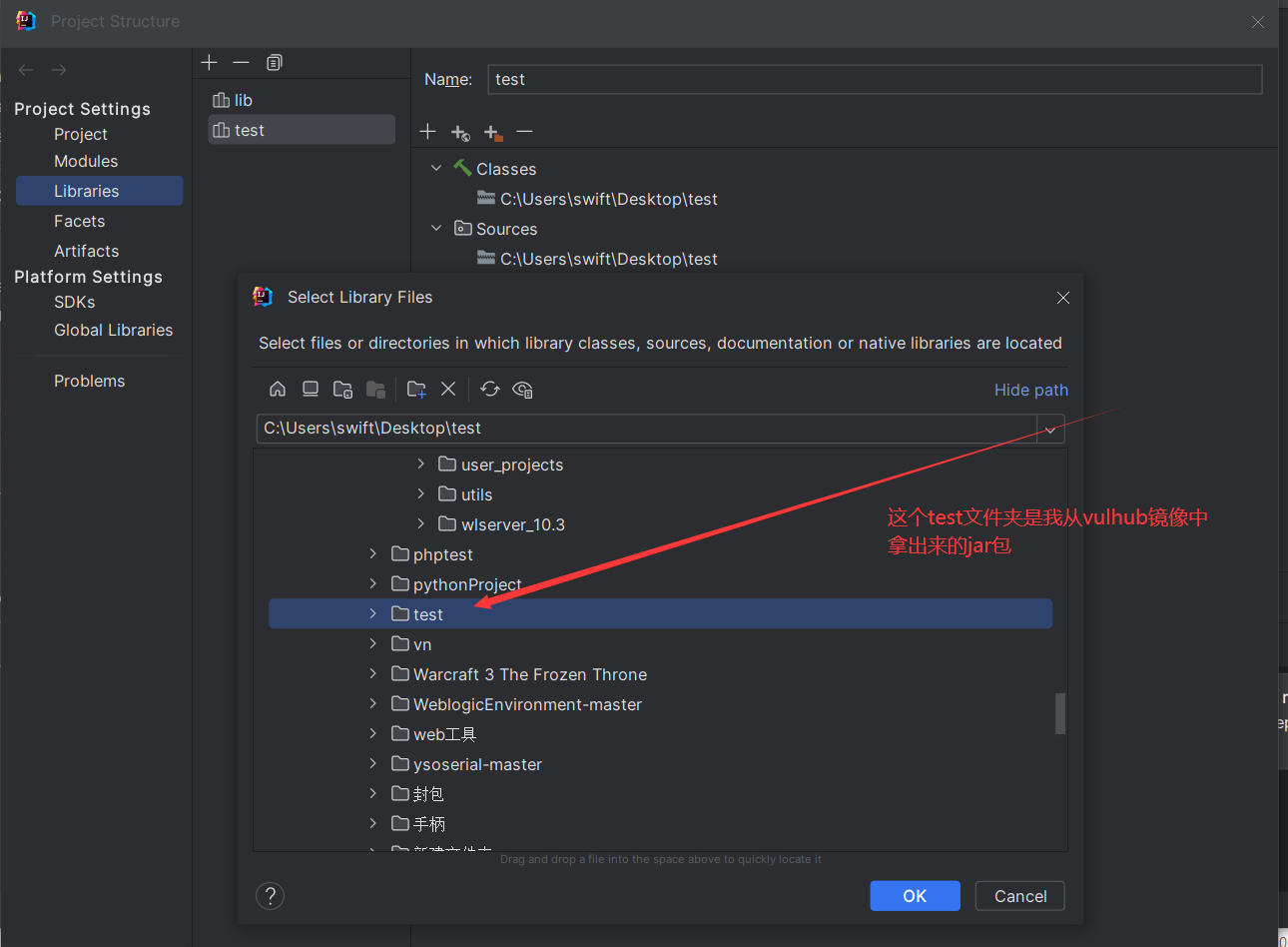
Task: Expand the WeblogicEnvironment-master folder
Action: [x=373, y=703]
